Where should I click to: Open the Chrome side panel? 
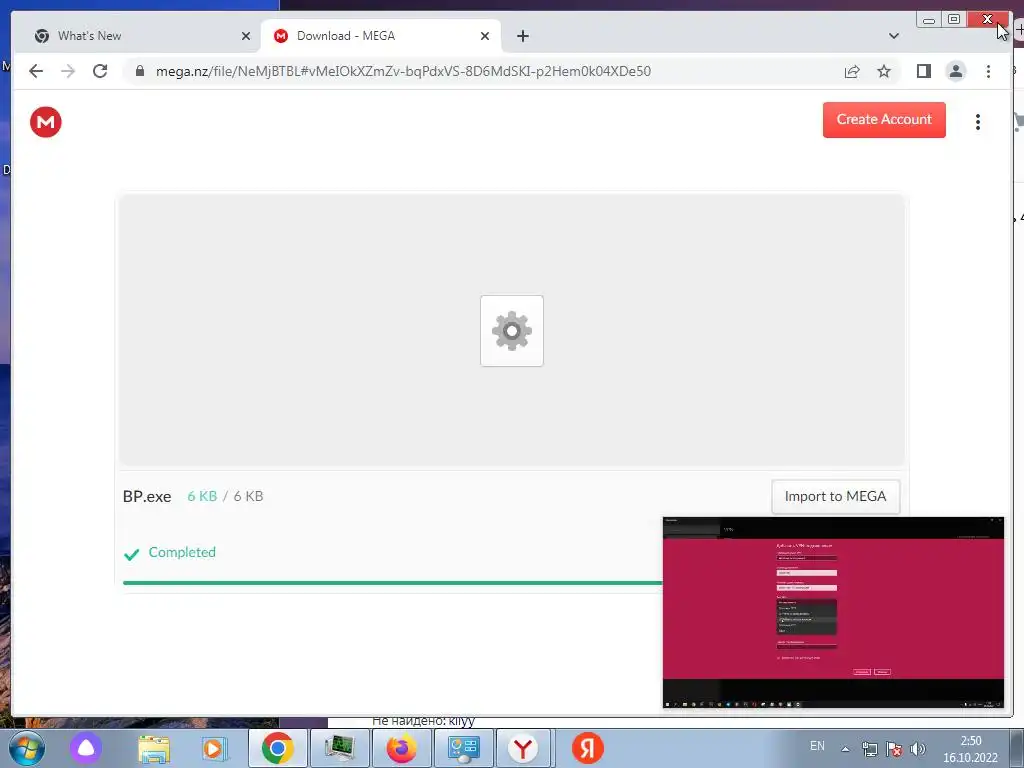923,71
